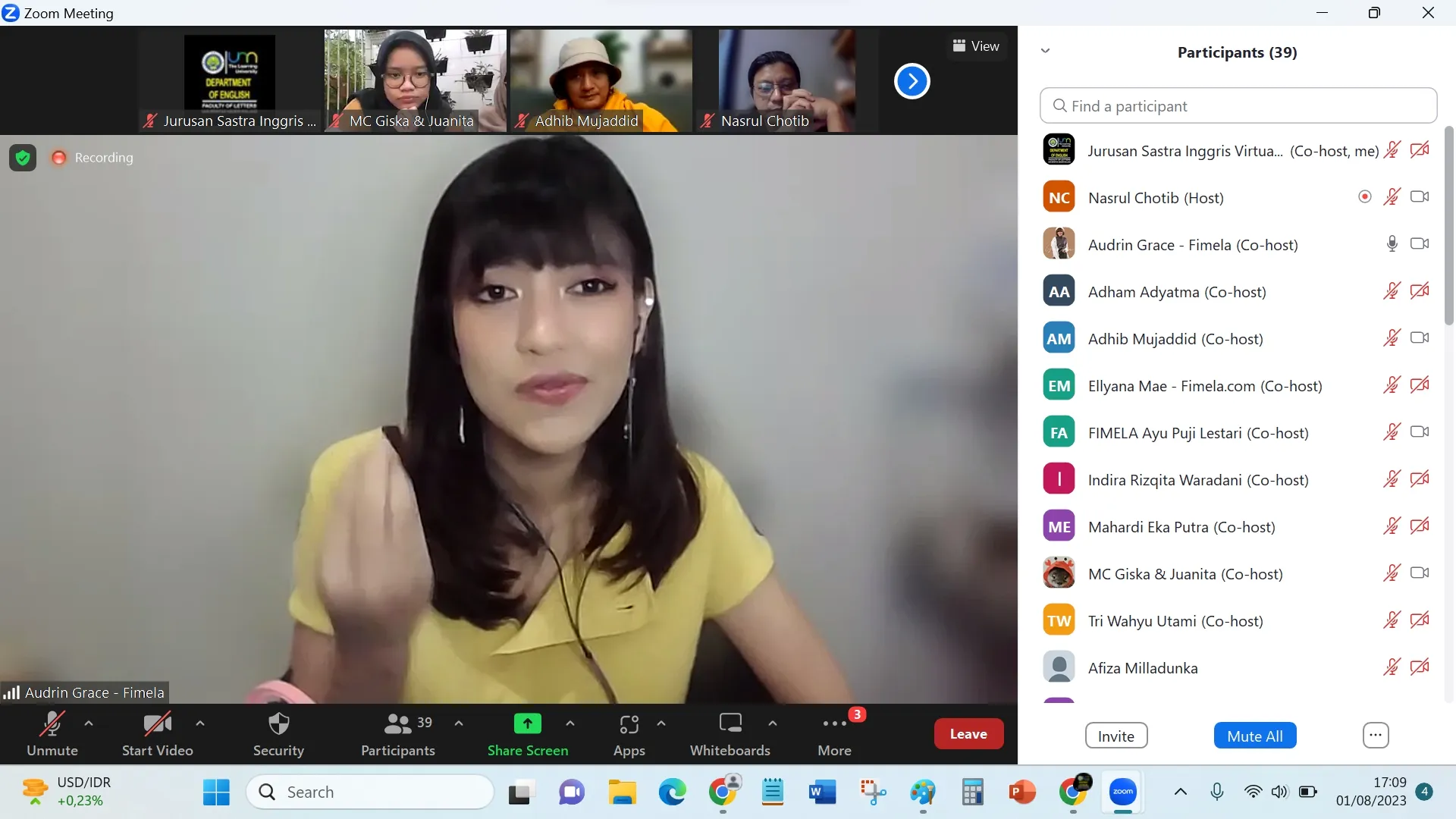The width and height of the screenshot is (1456, 819).
Task: Expand arrow next to Participants button
Action: point(459,723)
